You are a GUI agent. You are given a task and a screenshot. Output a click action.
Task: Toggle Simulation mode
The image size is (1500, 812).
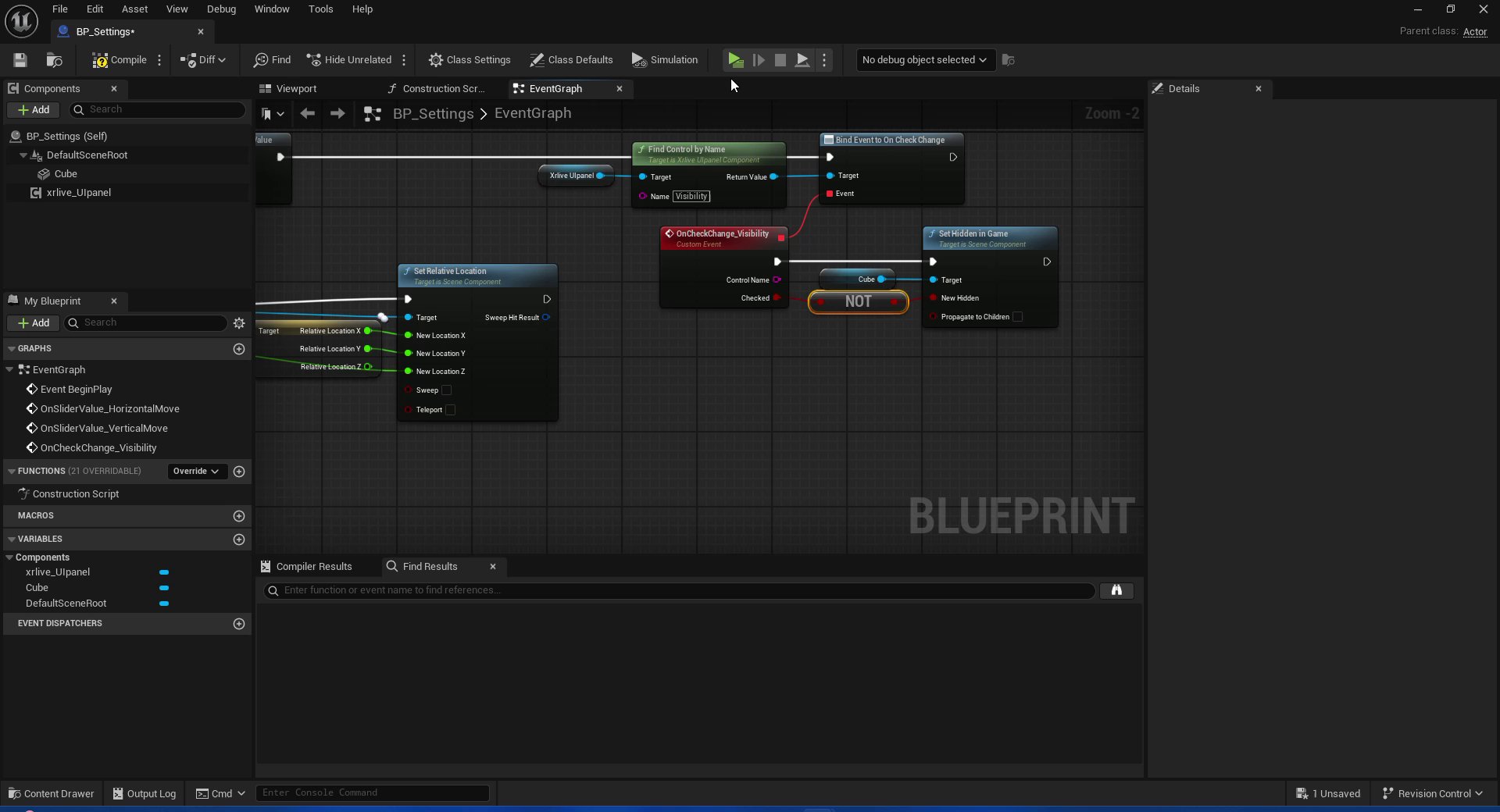coord(665,60)
